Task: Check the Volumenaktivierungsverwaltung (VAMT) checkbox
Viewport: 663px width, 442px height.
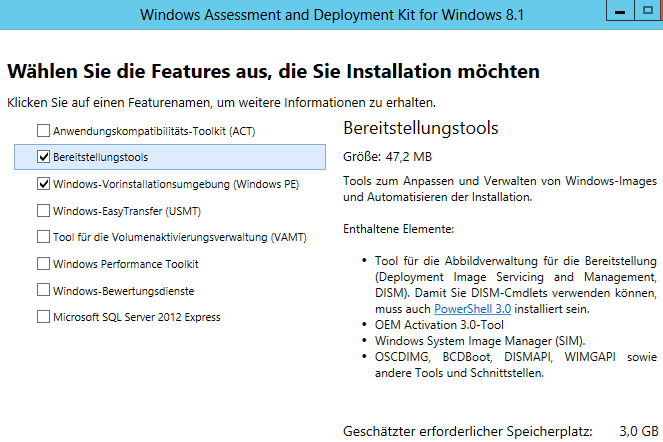Action: (43, 237)
